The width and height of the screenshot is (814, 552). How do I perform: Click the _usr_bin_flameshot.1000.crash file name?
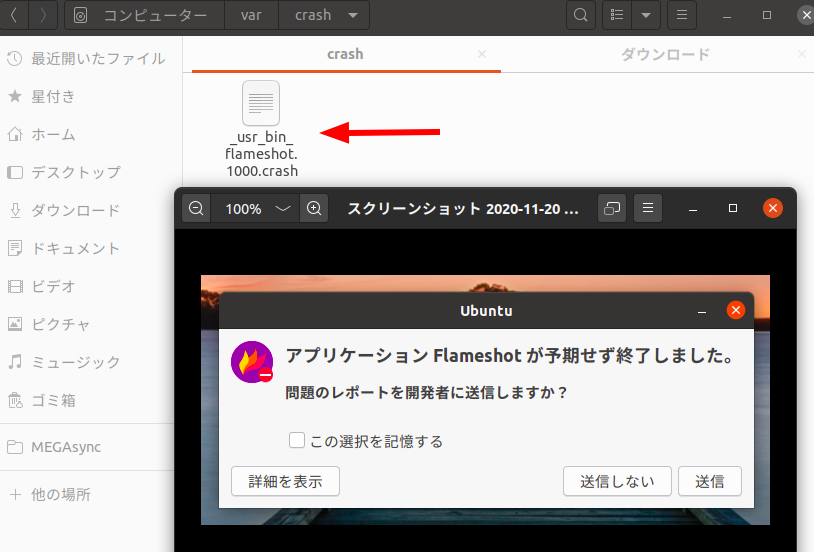point(262,154)
